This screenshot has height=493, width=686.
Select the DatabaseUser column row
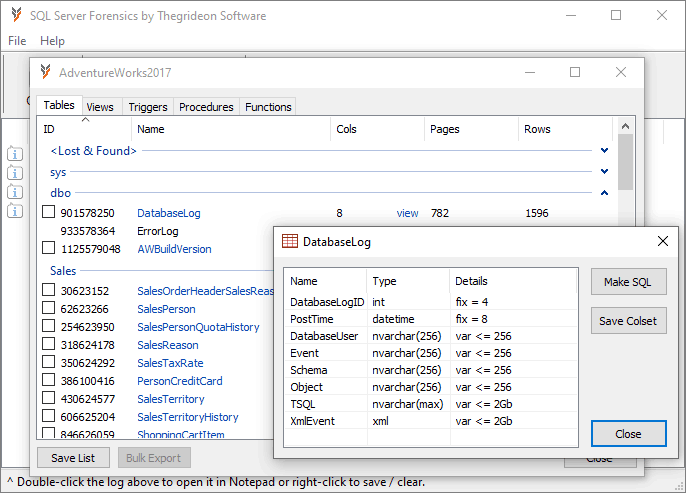pyautogui.click(x=431, y=336)
